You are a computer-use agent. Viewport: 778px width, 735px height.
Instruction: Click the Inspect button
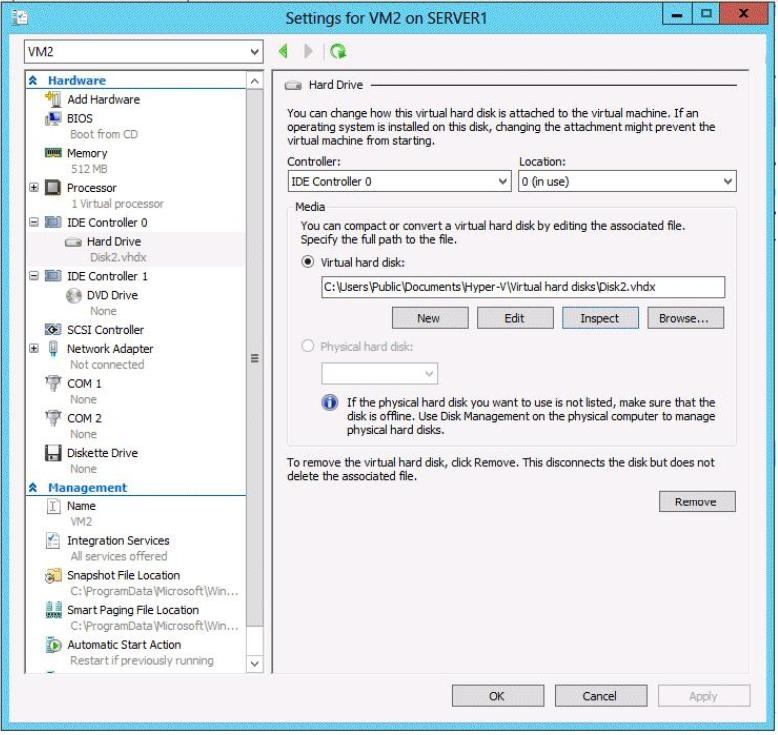tap(599, 318)
